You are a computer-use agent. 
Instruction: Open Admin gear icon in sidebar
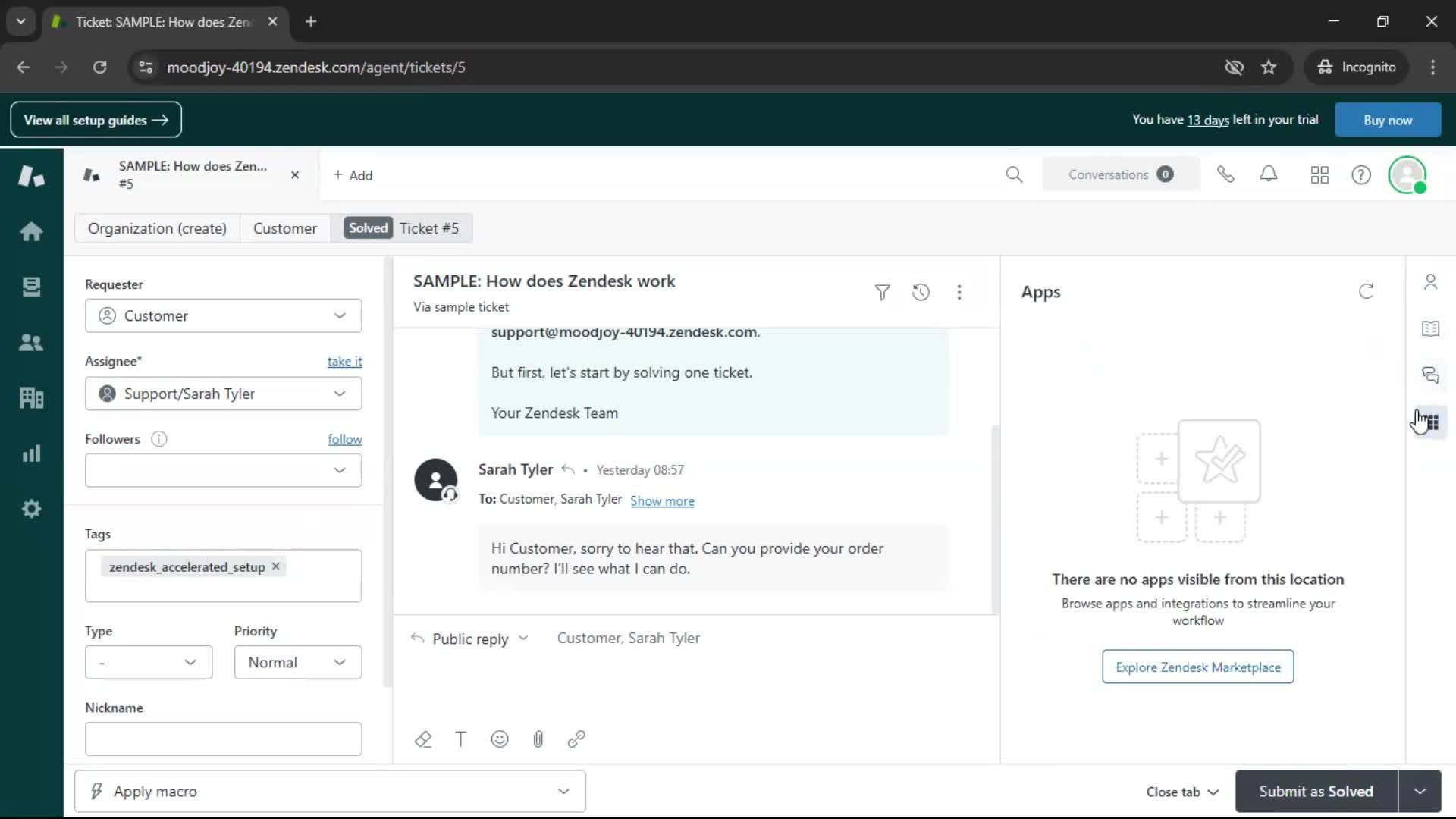pos(31,509)
